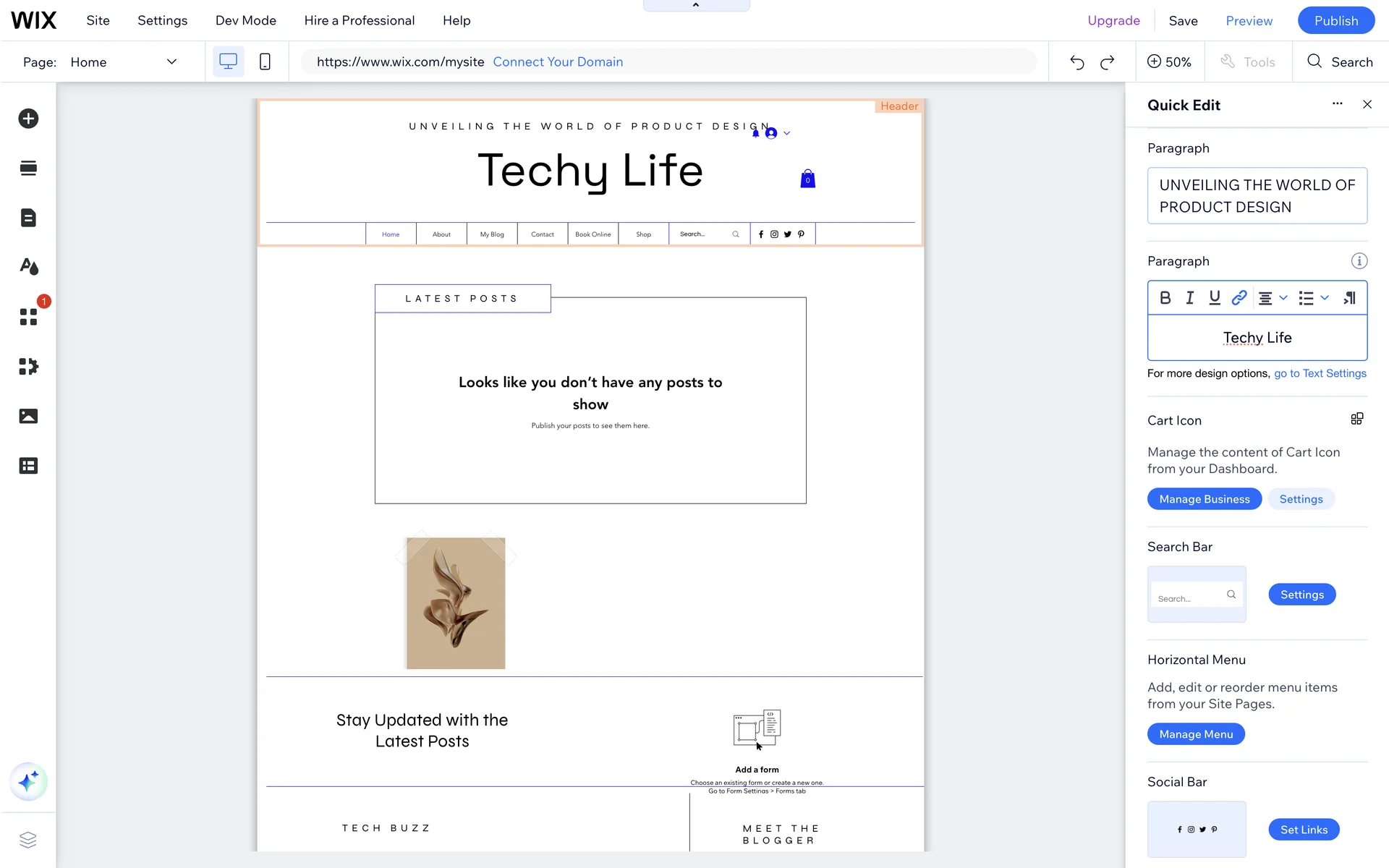Open the Media icon in left sidebar
1389x868 pixels.
pyautogui.click(x=28, y=416)
